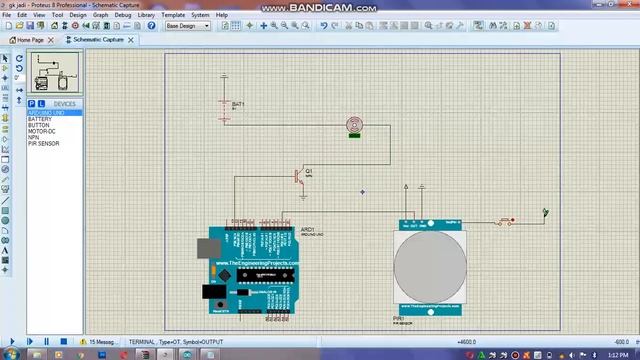The height and width of the screenshot is (360, 640).
Task: Open the Base Design variant dropdown
Action: 188,26
